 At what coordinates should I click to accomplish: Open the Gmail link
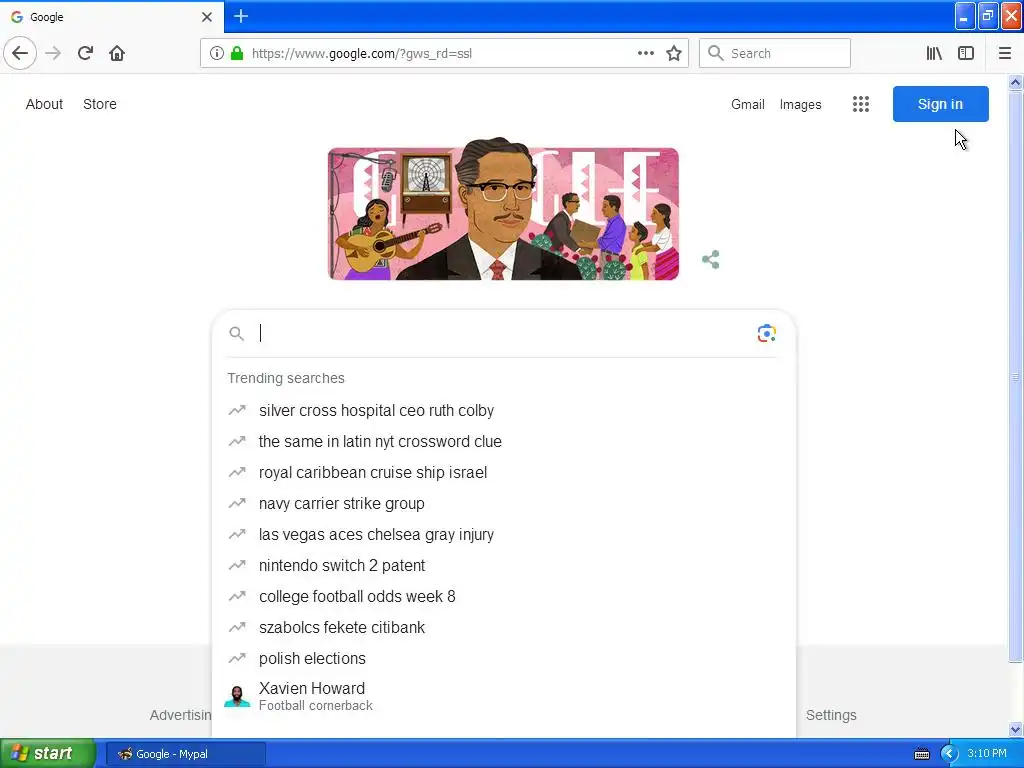pyautogui.click(x=748, y=104)
